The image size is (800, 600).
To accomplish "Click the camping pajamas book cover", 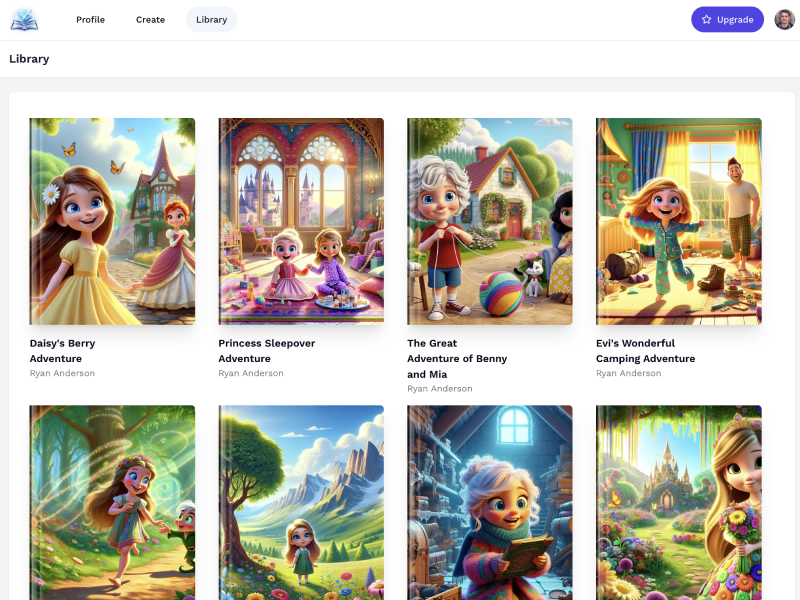I will 678,221.
